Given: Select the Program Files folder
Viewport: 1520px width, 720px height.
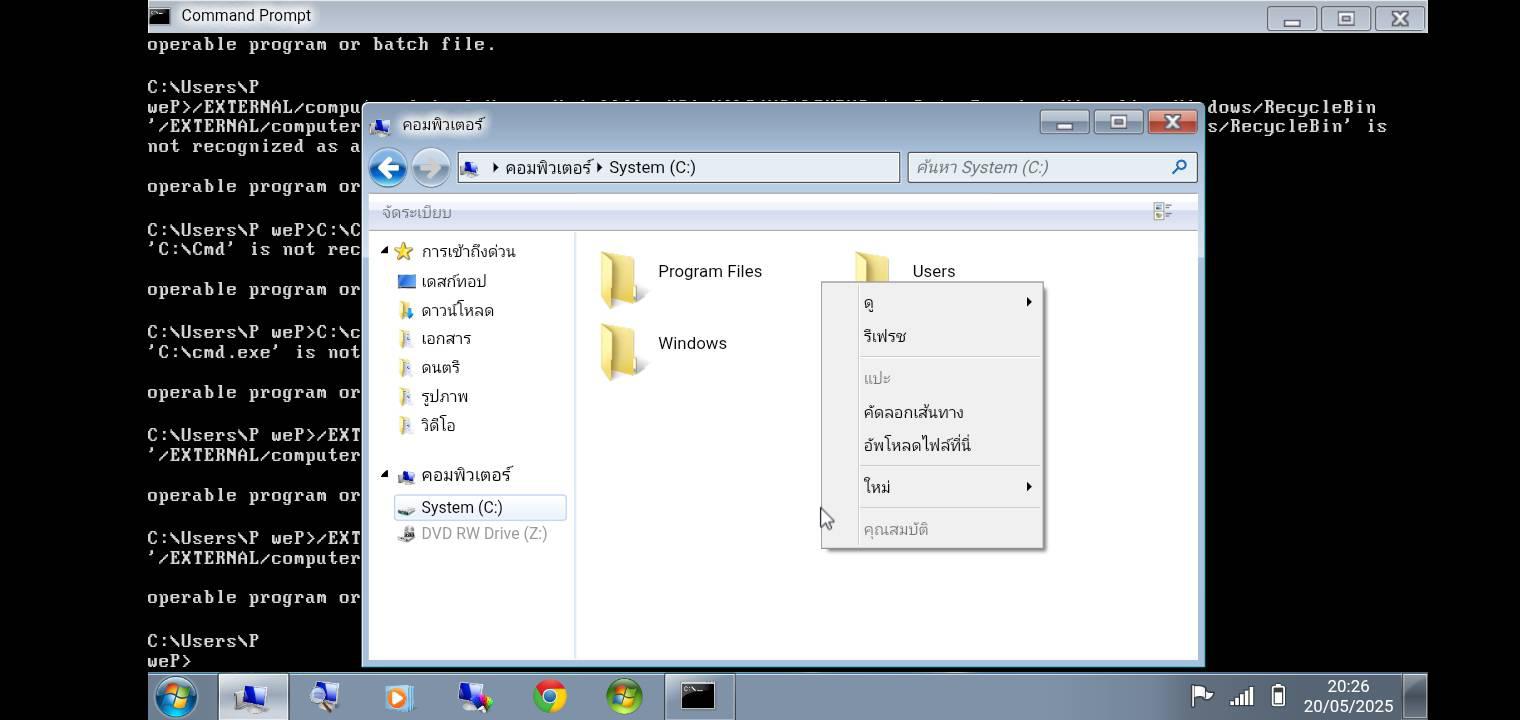Looking at the screenshot, I should pyautogui.click(x=681, y=277).
